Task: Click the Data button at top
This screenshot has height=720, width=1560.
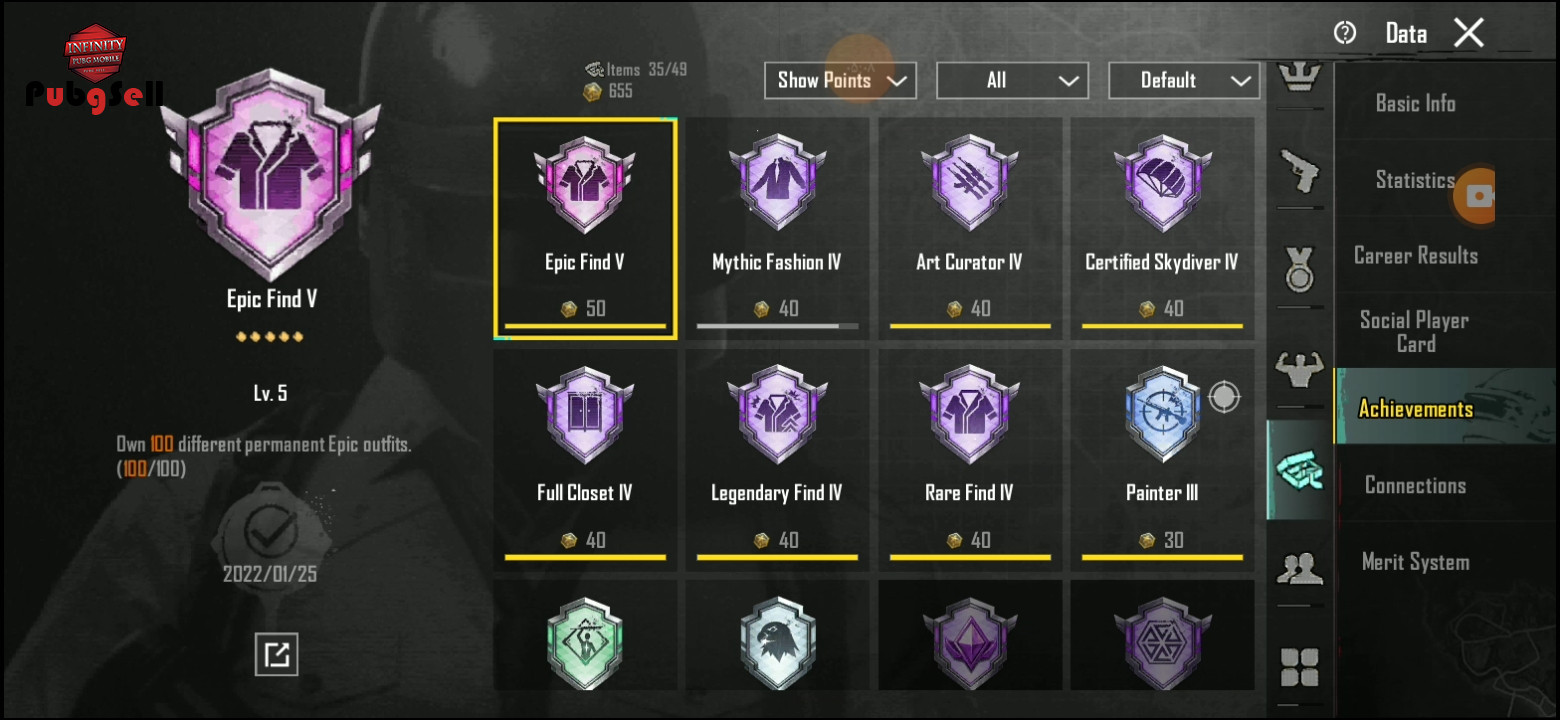Action: [x=1406, y=33]
